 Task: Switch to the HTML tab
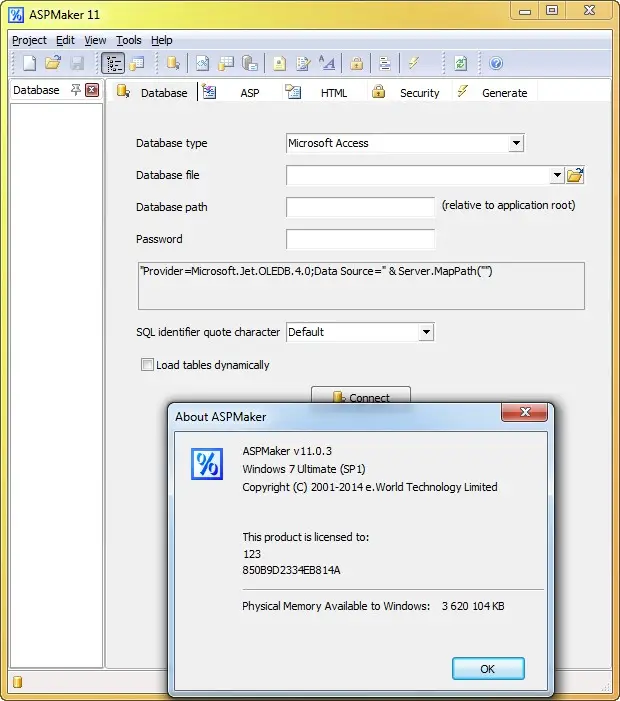tap(324, 93)
